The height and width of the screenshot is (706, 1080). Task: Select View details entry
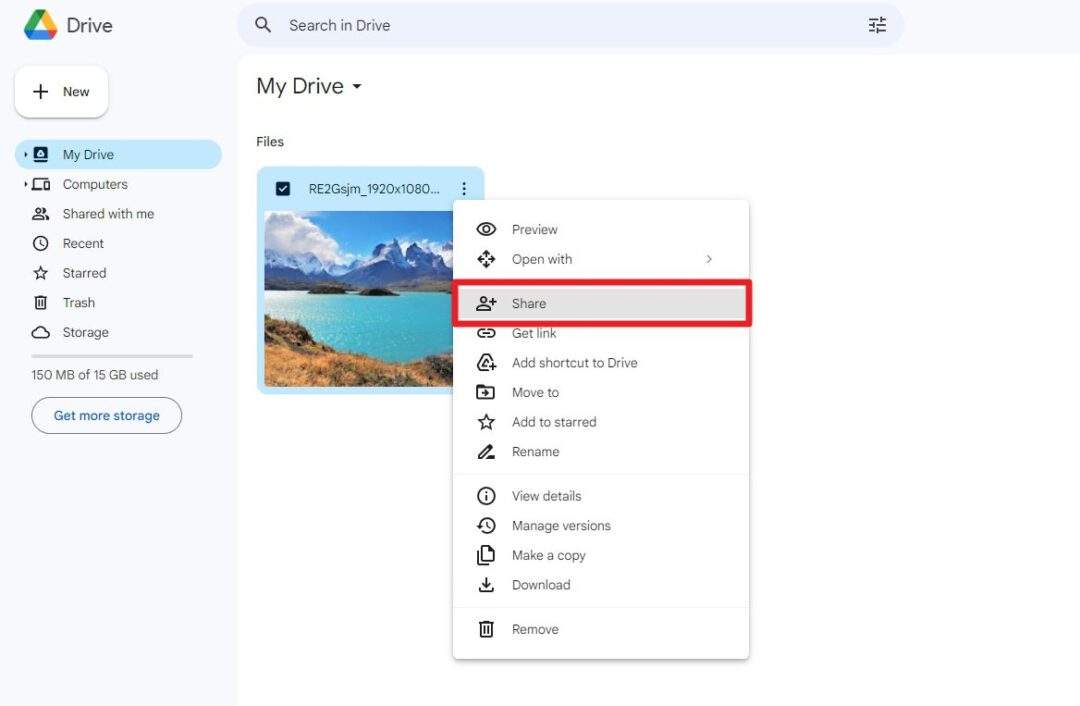[601, 496]
